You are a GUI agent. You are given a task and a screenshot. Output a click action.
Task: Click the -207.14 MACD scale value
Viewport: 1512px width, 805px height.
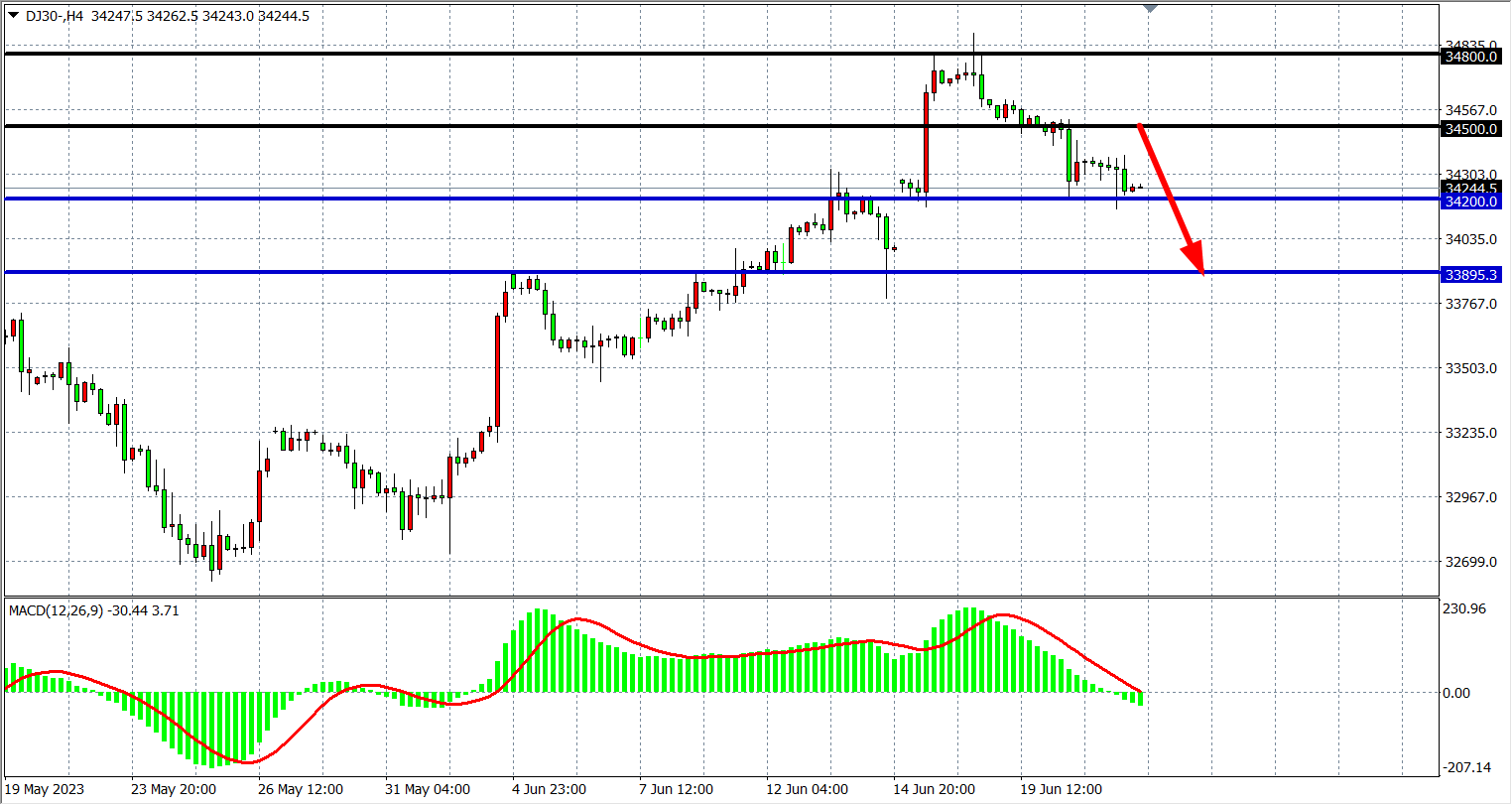click(x=1467, y=767)
